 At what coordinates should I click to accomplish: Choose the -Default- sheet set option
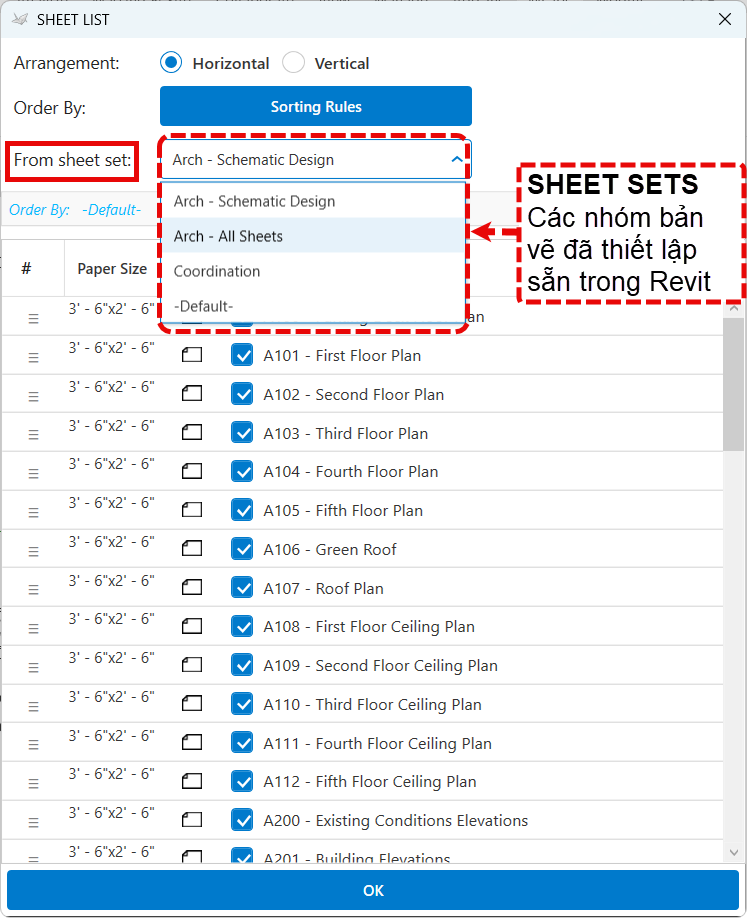[313, 306]
